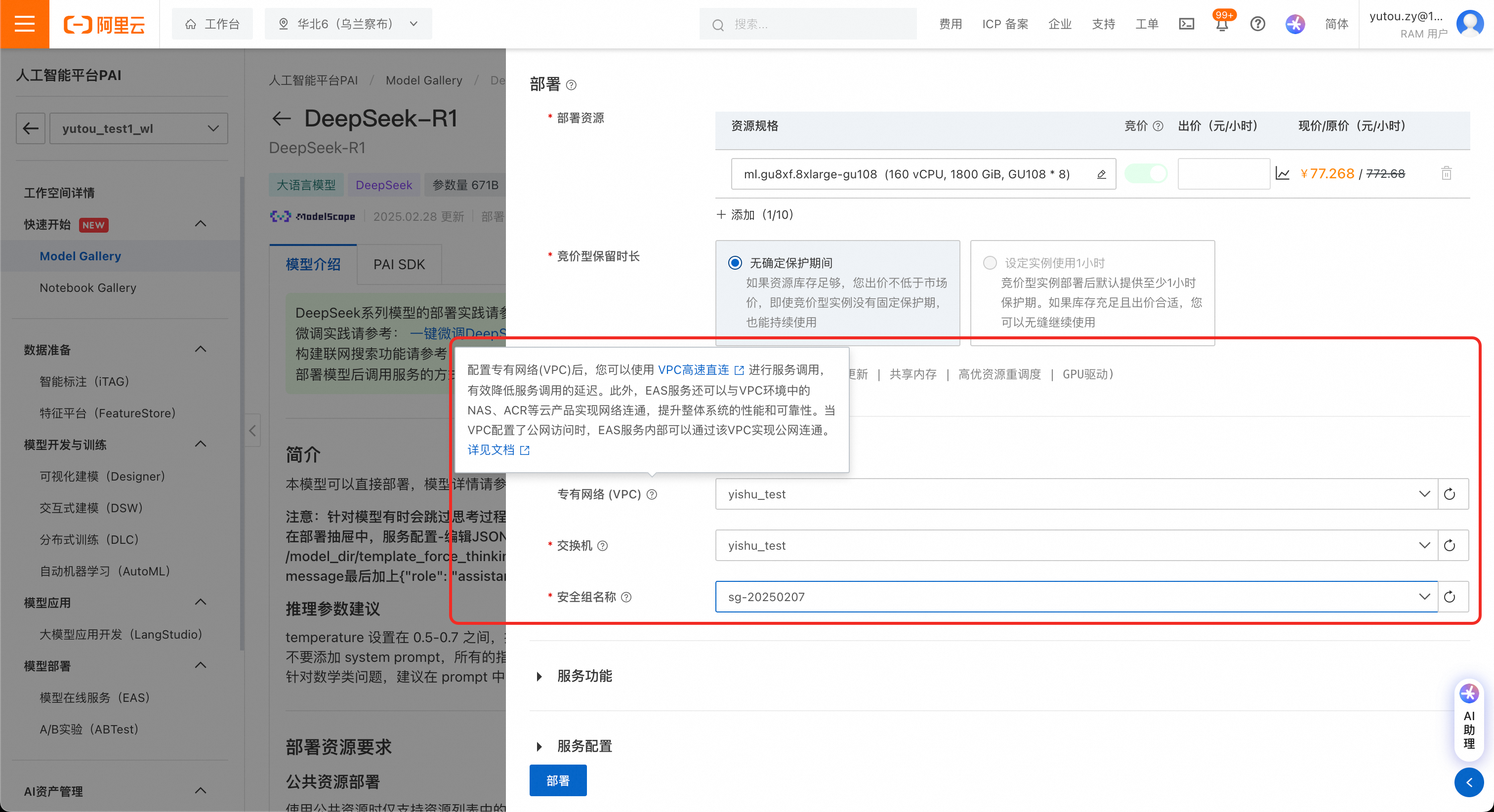Viewport: 1494px width, 812px height.
Task: Open the Cloud Shell terminal icon
Action: pyautogui.click(x=1186, y=24)
